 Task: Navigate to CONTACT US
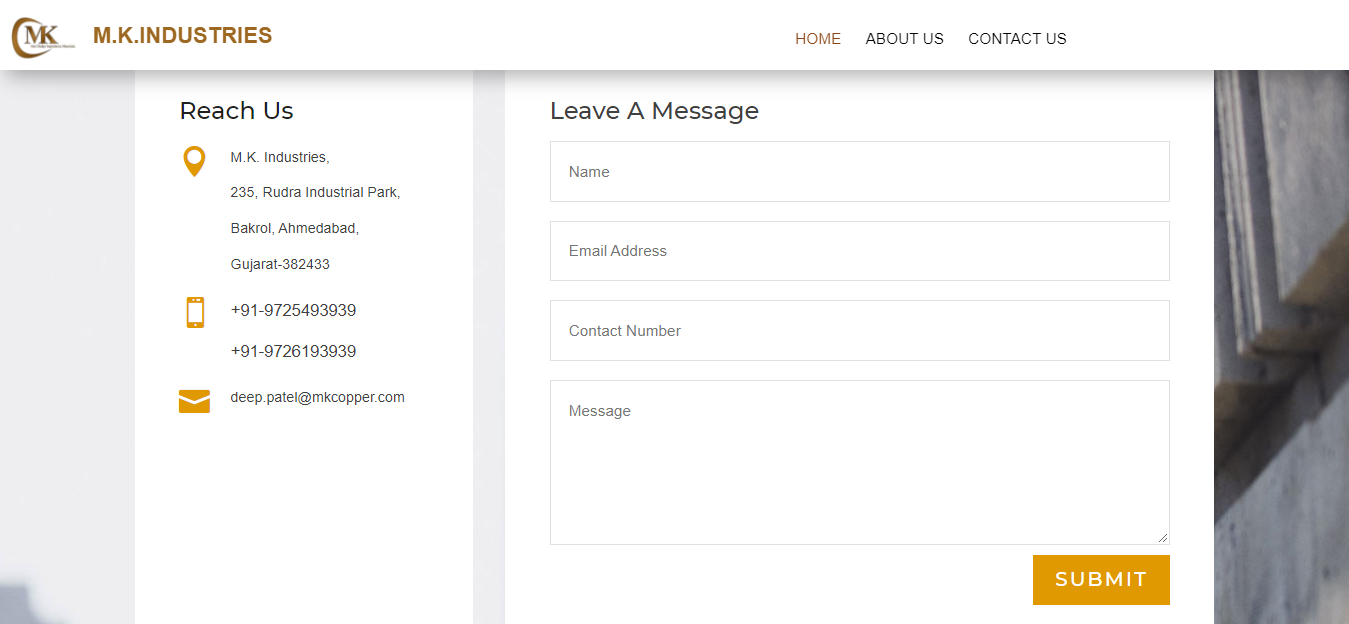[1017, 39]
